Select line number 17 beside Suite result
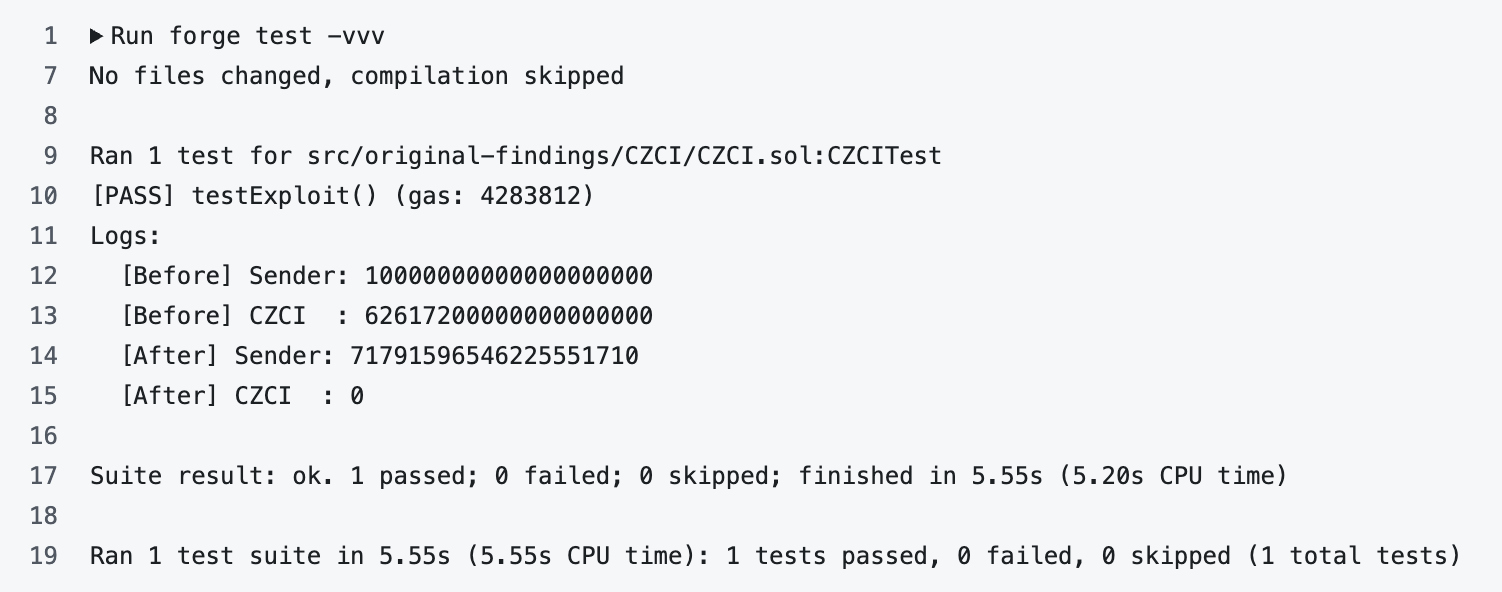 (x=44, y=476)
